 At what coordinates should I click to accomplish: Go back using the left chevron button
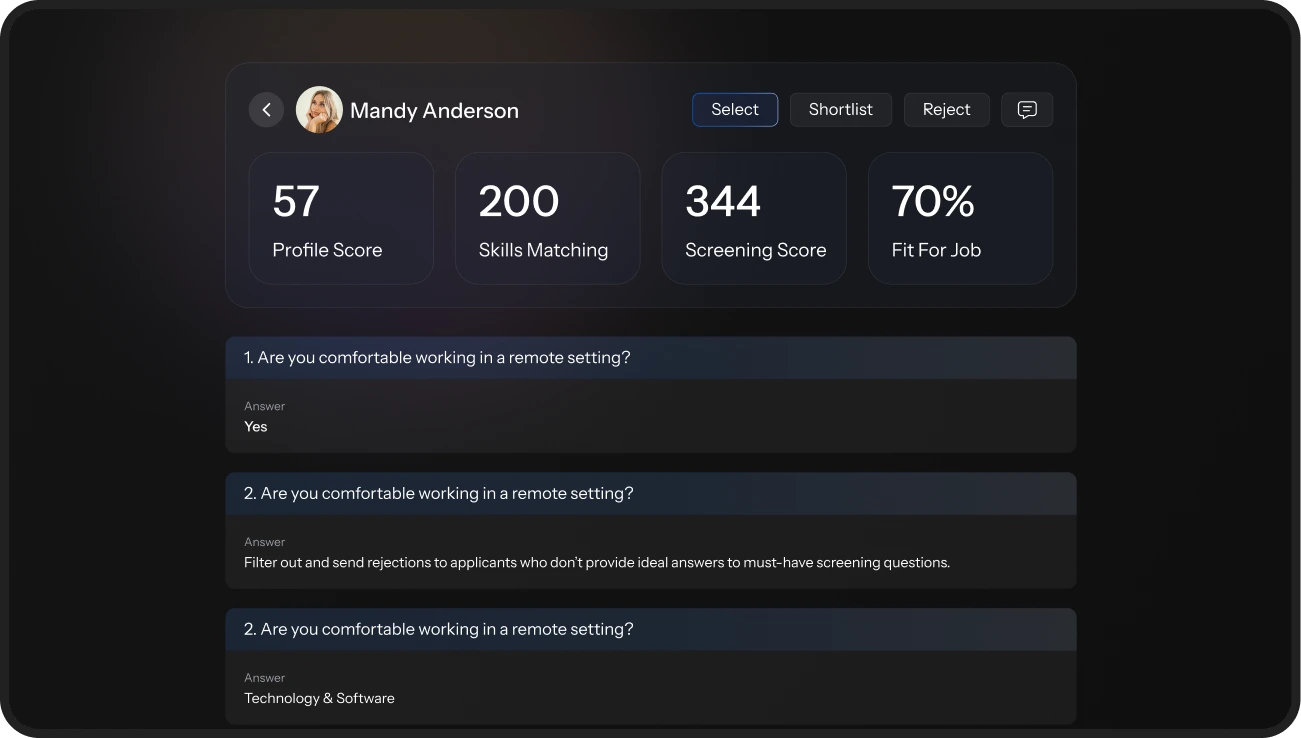coord(266,110)
